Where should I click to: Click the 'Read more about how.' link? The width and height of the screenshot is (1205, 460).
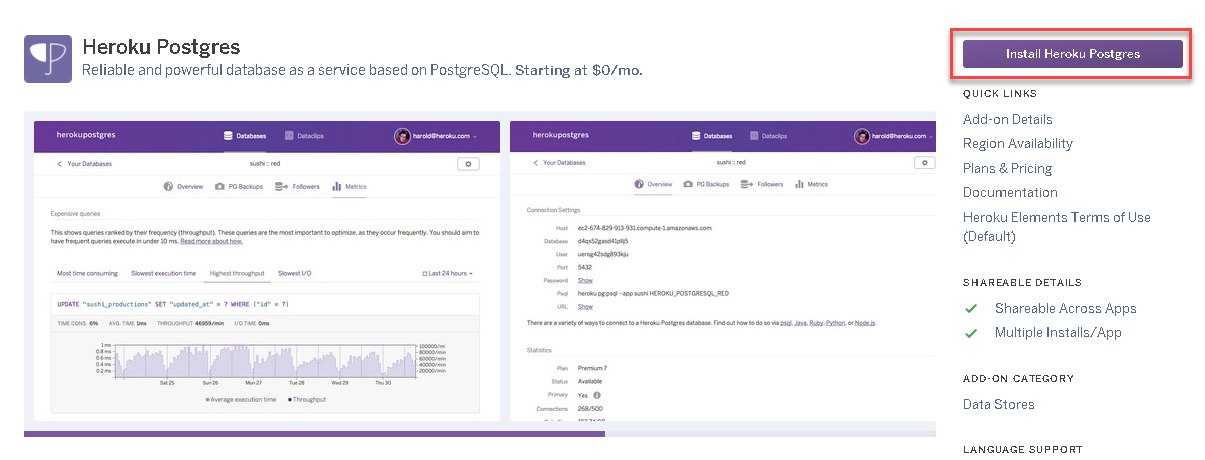coord(212,241)
